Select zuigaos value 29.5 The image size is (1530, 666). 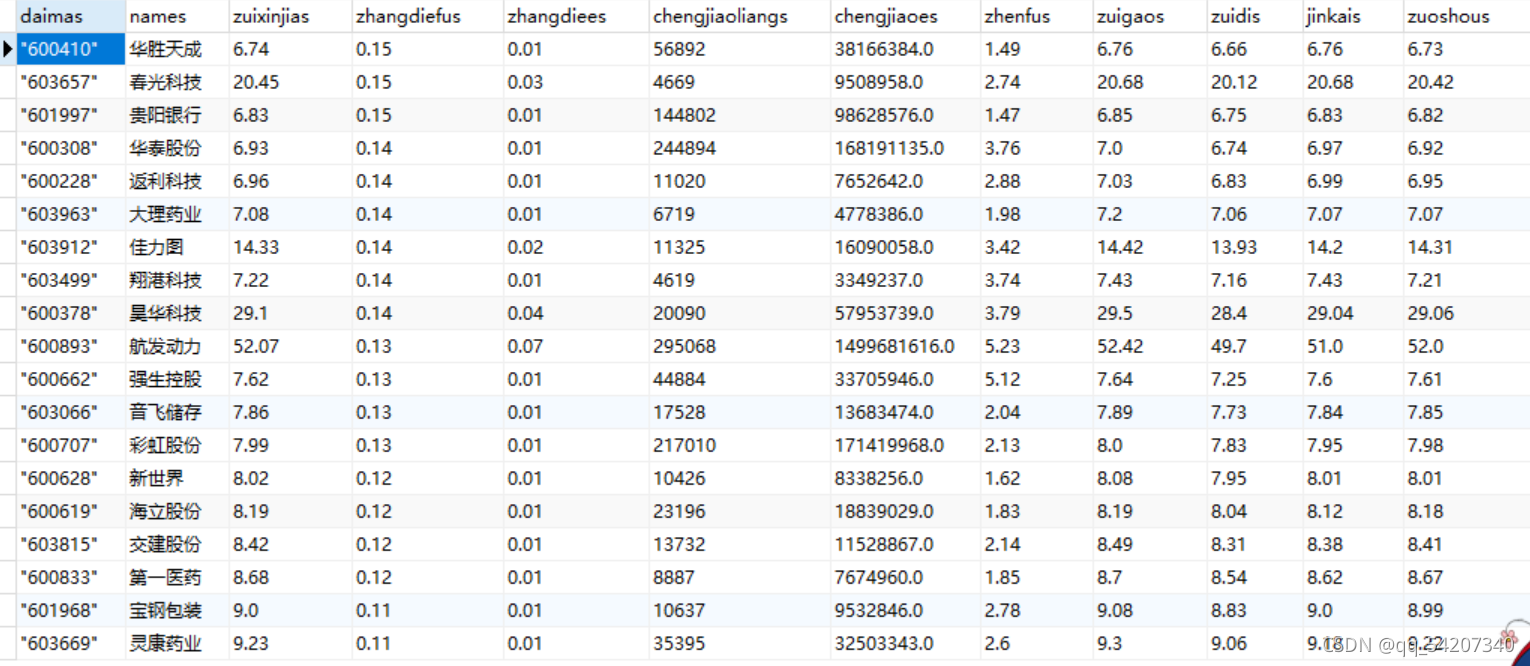point(1149,313)
